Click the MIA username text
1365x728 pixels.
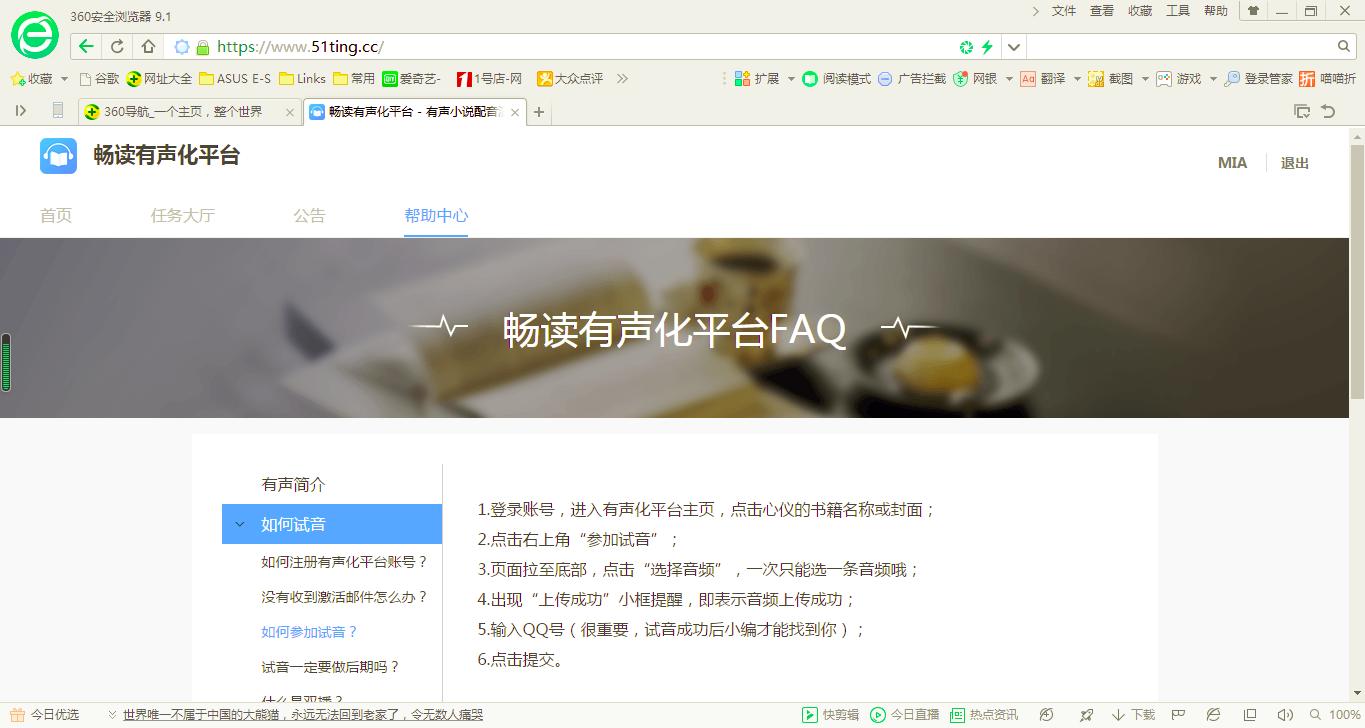click(x=1232, y=161)
